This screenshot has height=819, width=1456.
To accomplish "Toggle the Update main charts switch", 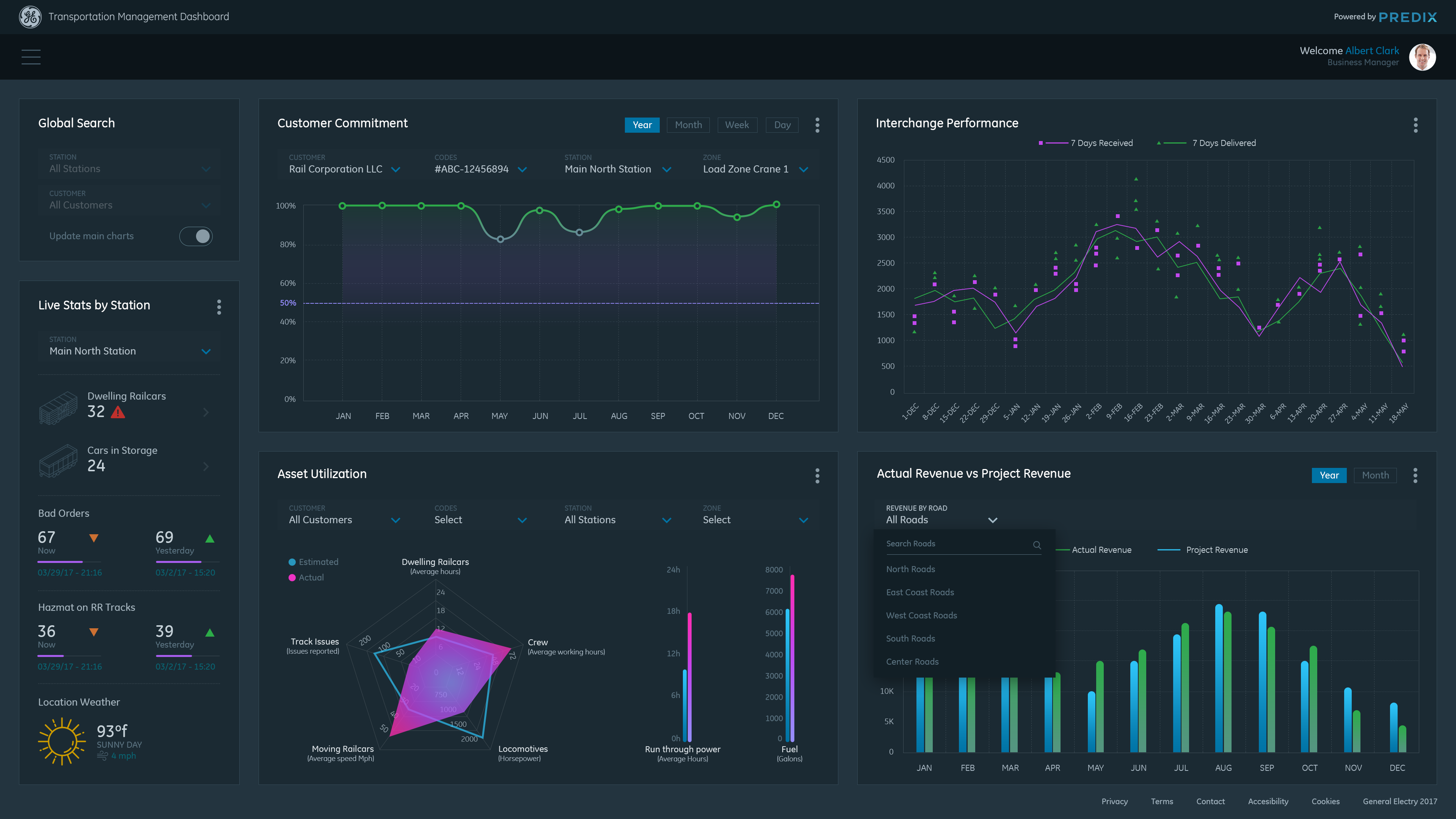I will click(x=196, y=236).
